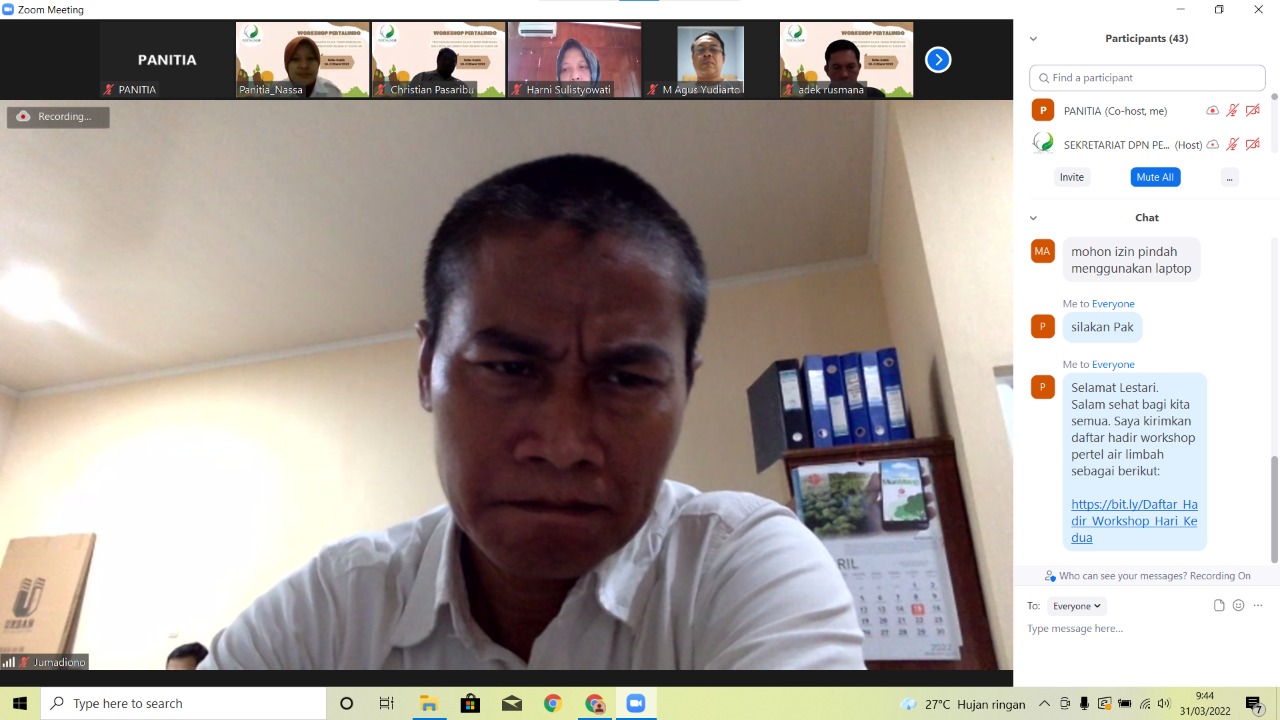Open Zoom from the Windows taskbar
Screen dimensions: 1280x720
coord(635,703)
